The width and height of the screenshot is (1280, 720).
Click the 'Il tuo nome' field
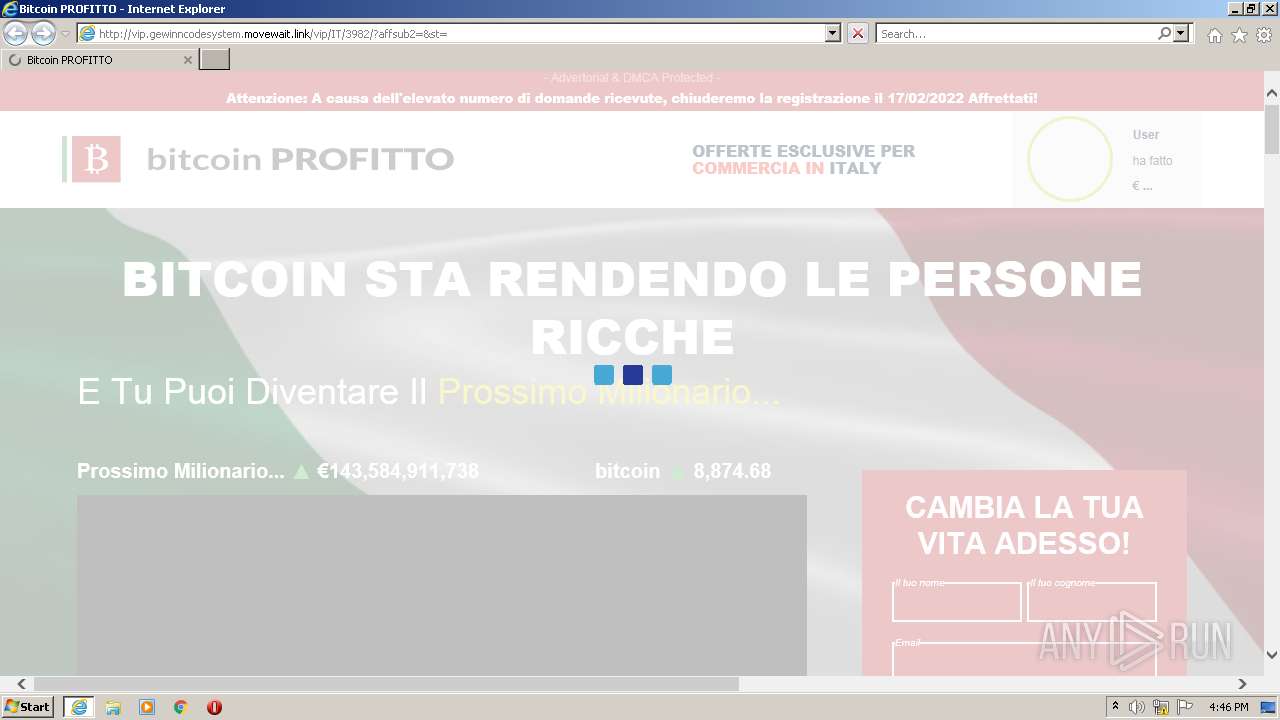pos(956,602)
